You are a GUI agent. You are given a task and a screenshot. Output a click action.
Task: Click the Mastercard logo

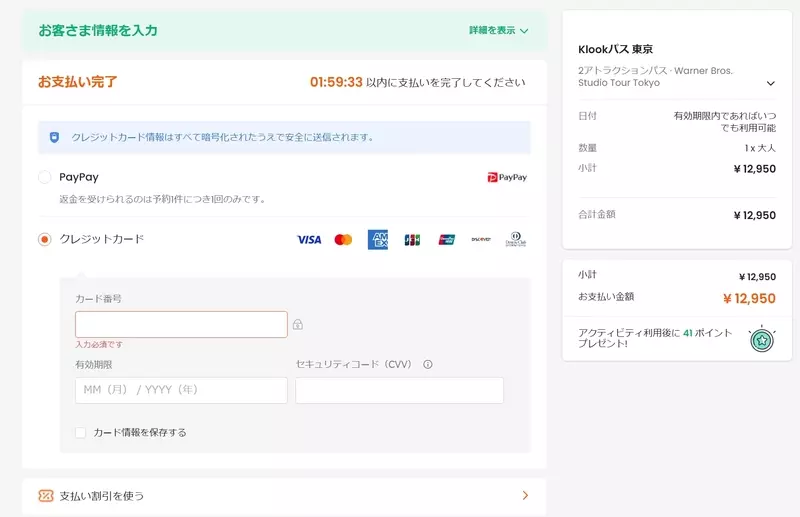343,240
